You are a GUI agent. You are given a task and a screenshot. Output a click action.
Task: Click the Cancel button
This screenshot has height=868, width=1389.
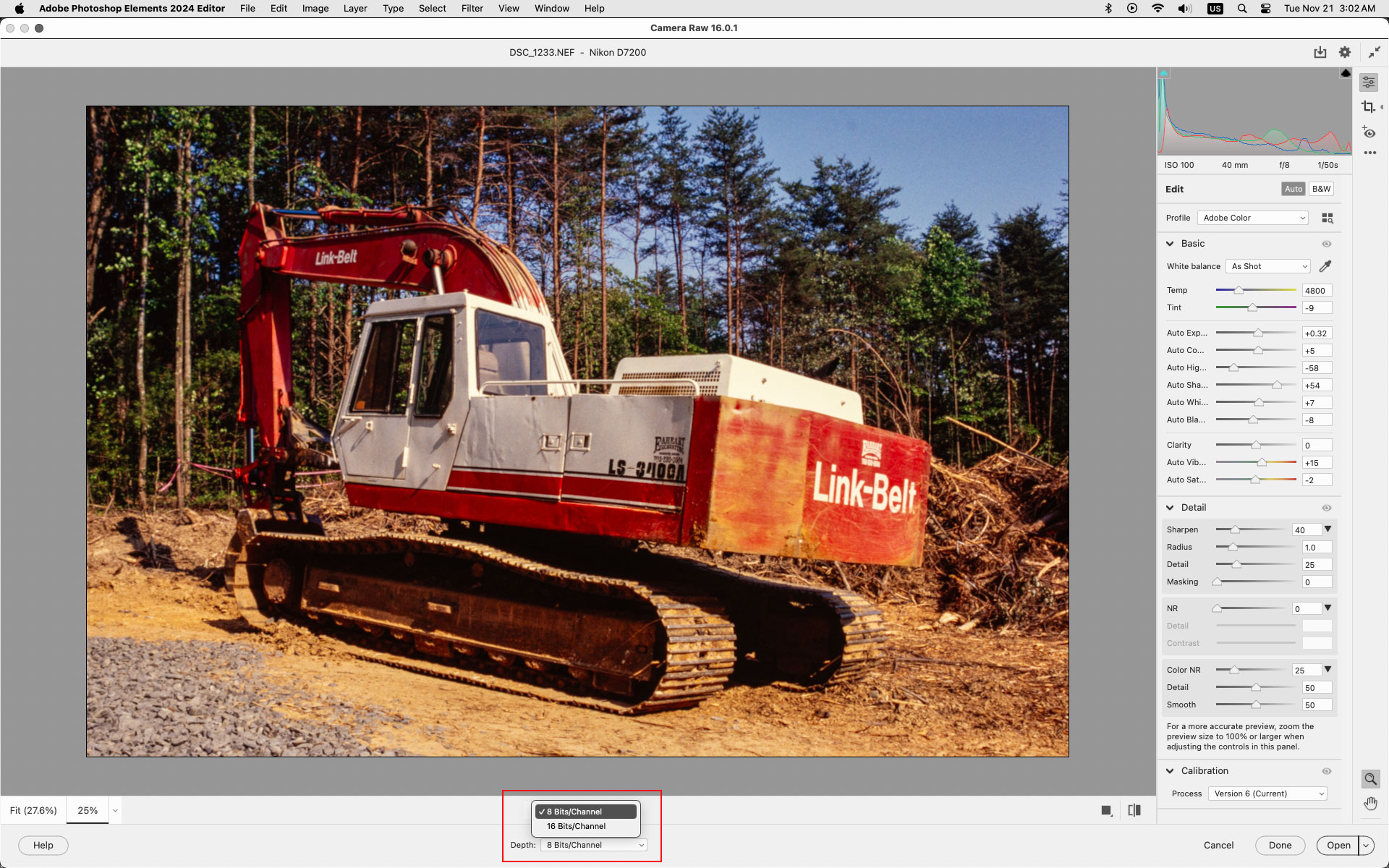(x=1218, y=845)
